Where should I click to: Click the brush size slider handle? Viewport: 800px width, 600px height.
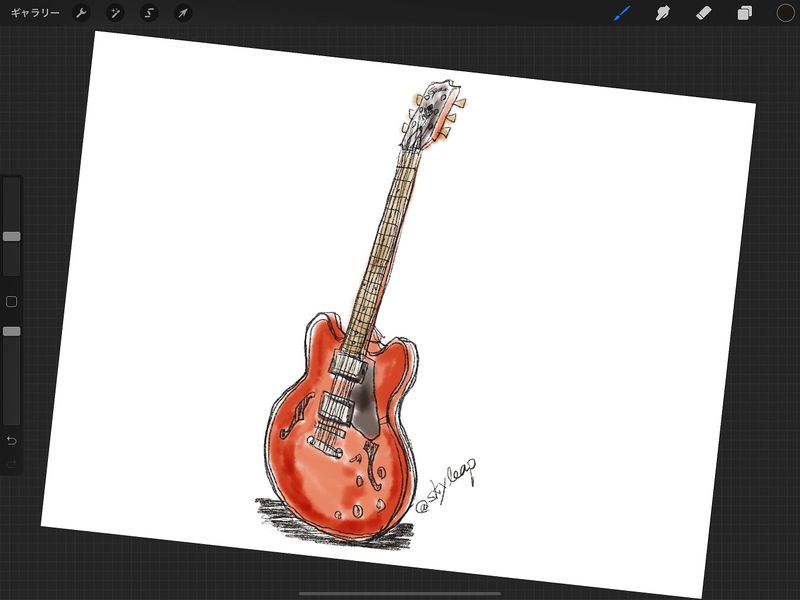pyautogui.click(x=12, y=237)
